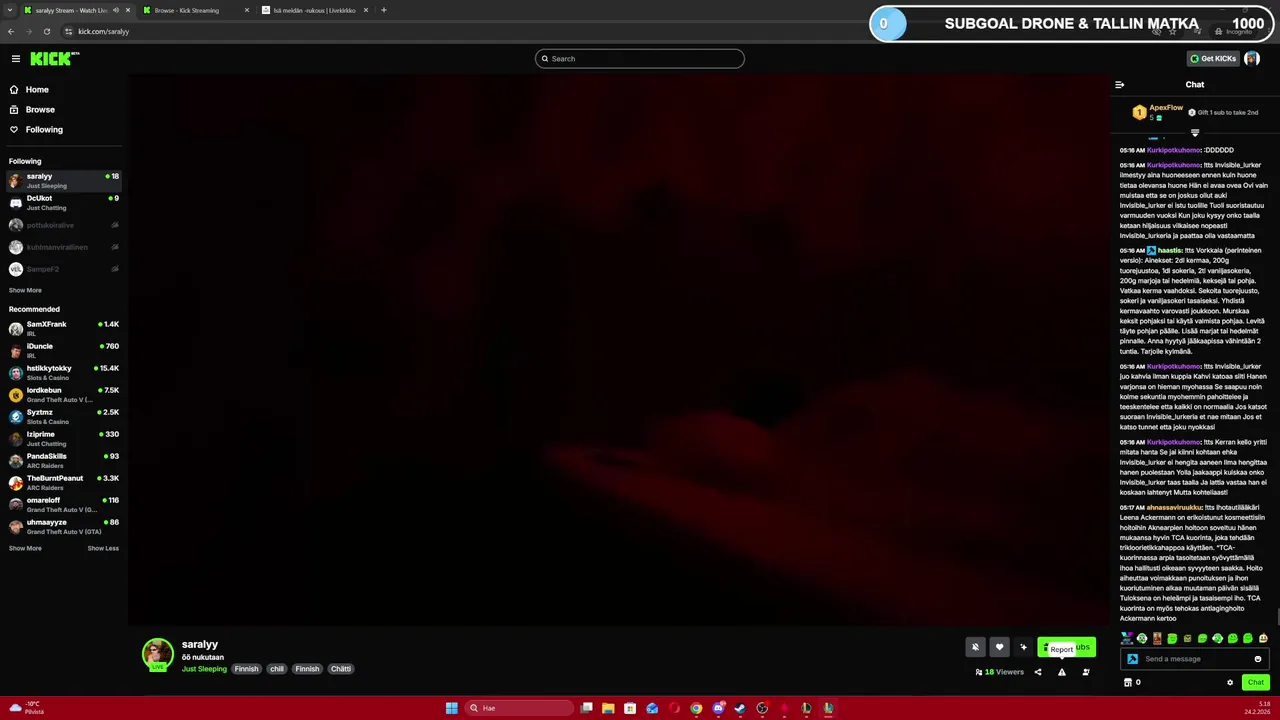1280x720 pixels.
Task: Open a new browser tab
Action: [384, 10]
